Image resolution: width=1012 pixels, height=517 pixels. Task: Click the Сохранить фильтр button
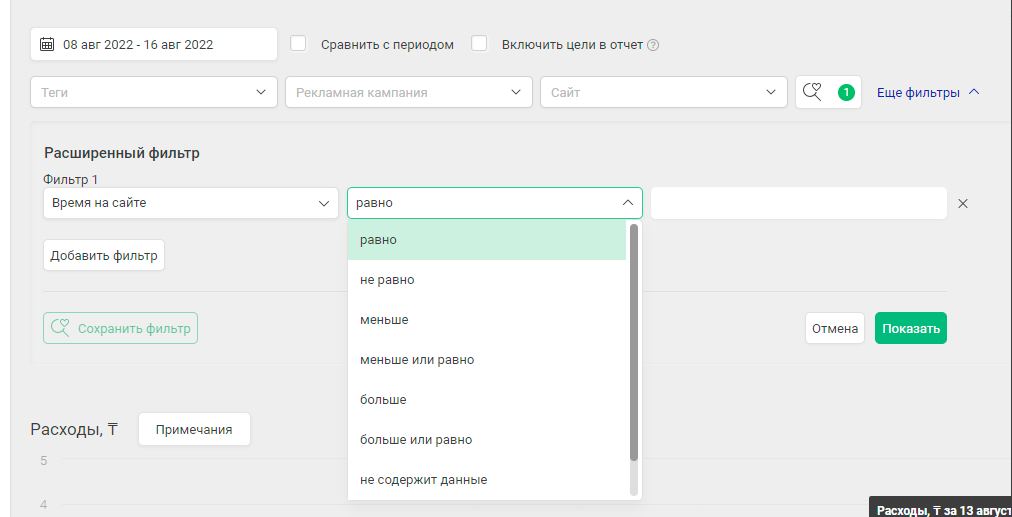121,329
